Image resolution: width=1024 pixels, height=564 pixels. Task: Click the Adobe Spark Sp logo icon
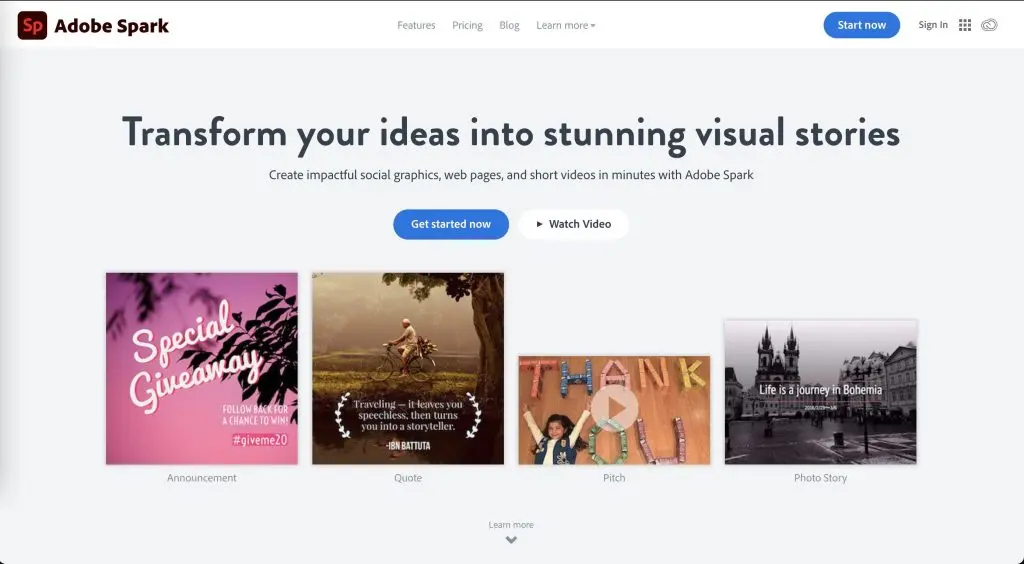tap(32, 26)
